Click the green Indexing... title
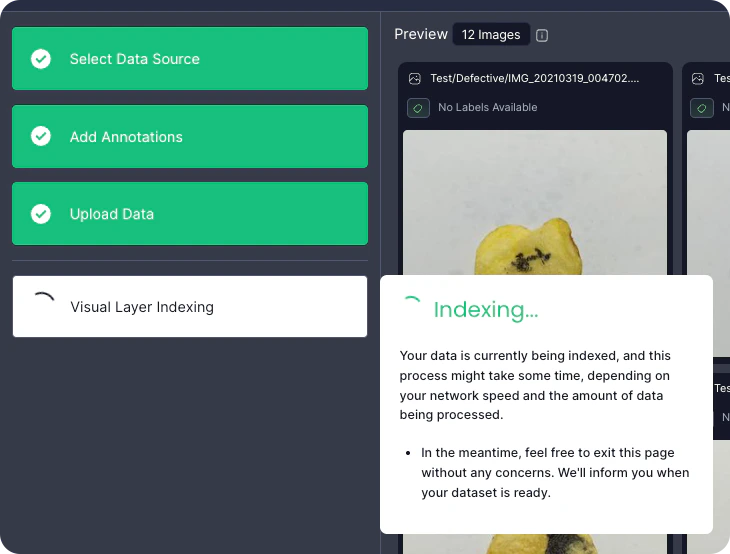This screenshot has height=554, width=730. click(486, 310)
